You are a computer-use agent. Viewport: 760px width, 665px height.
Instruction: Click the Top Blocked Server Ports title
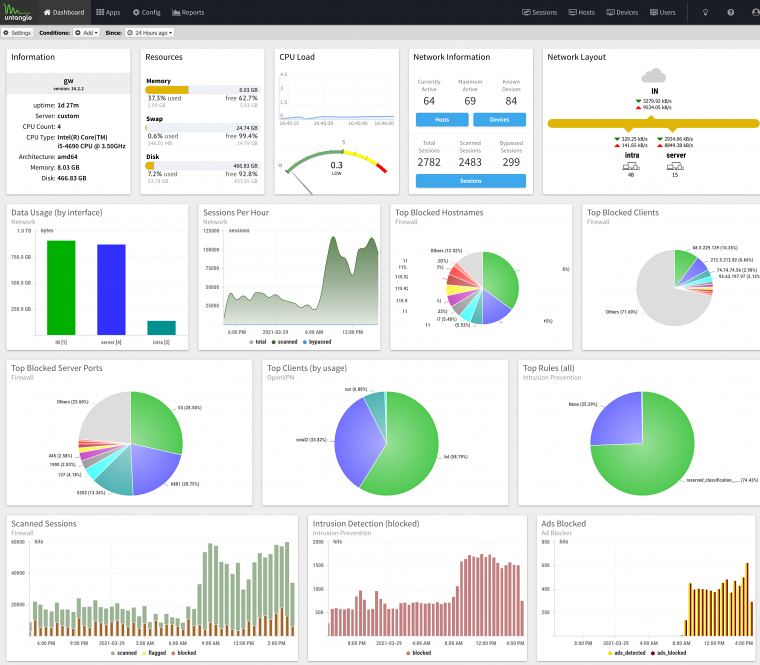[x=57, y=368]
